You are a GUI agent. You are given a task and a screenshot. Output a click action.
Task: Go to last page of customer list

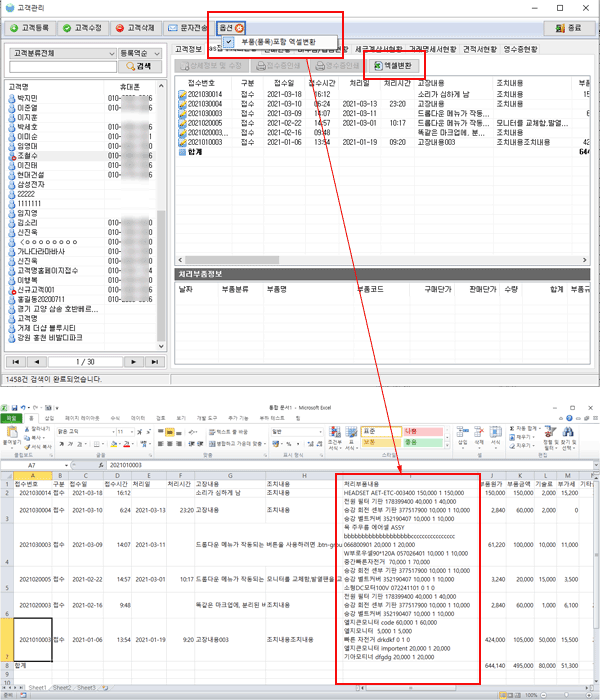click(x=154, y=362)
